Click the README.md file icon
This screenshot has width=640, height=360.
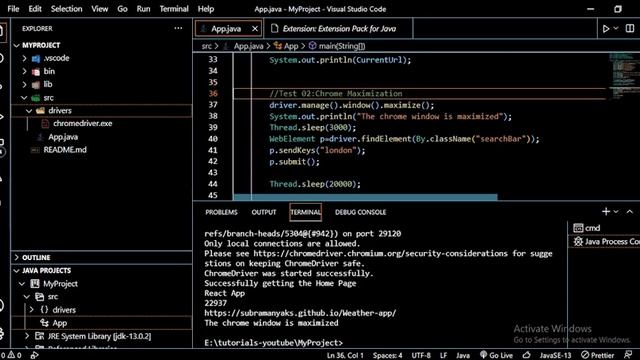pyautogui.click(x=36, y=150)
